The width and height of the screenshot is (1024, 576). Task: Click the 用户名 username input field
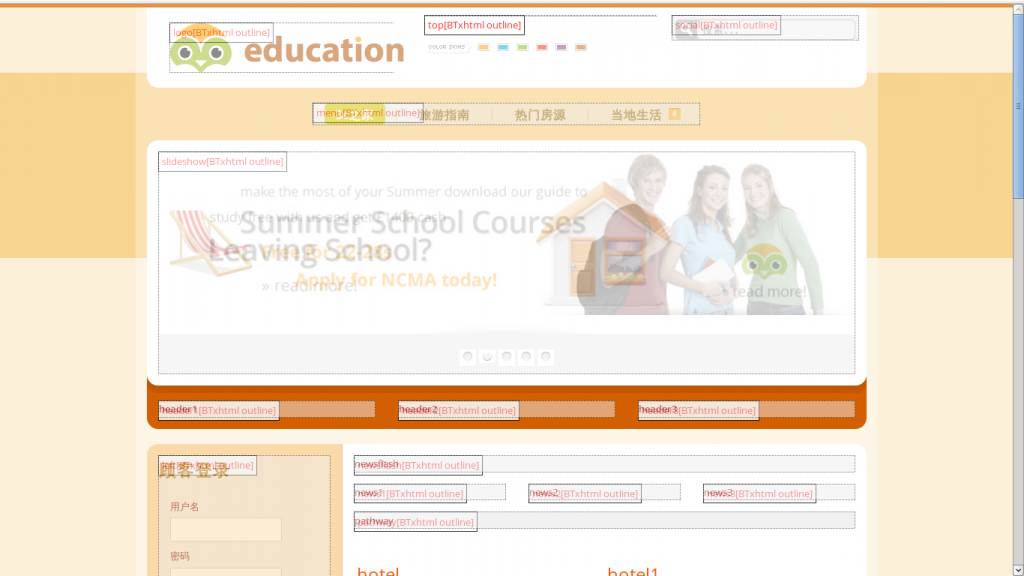tap(226, 530)
